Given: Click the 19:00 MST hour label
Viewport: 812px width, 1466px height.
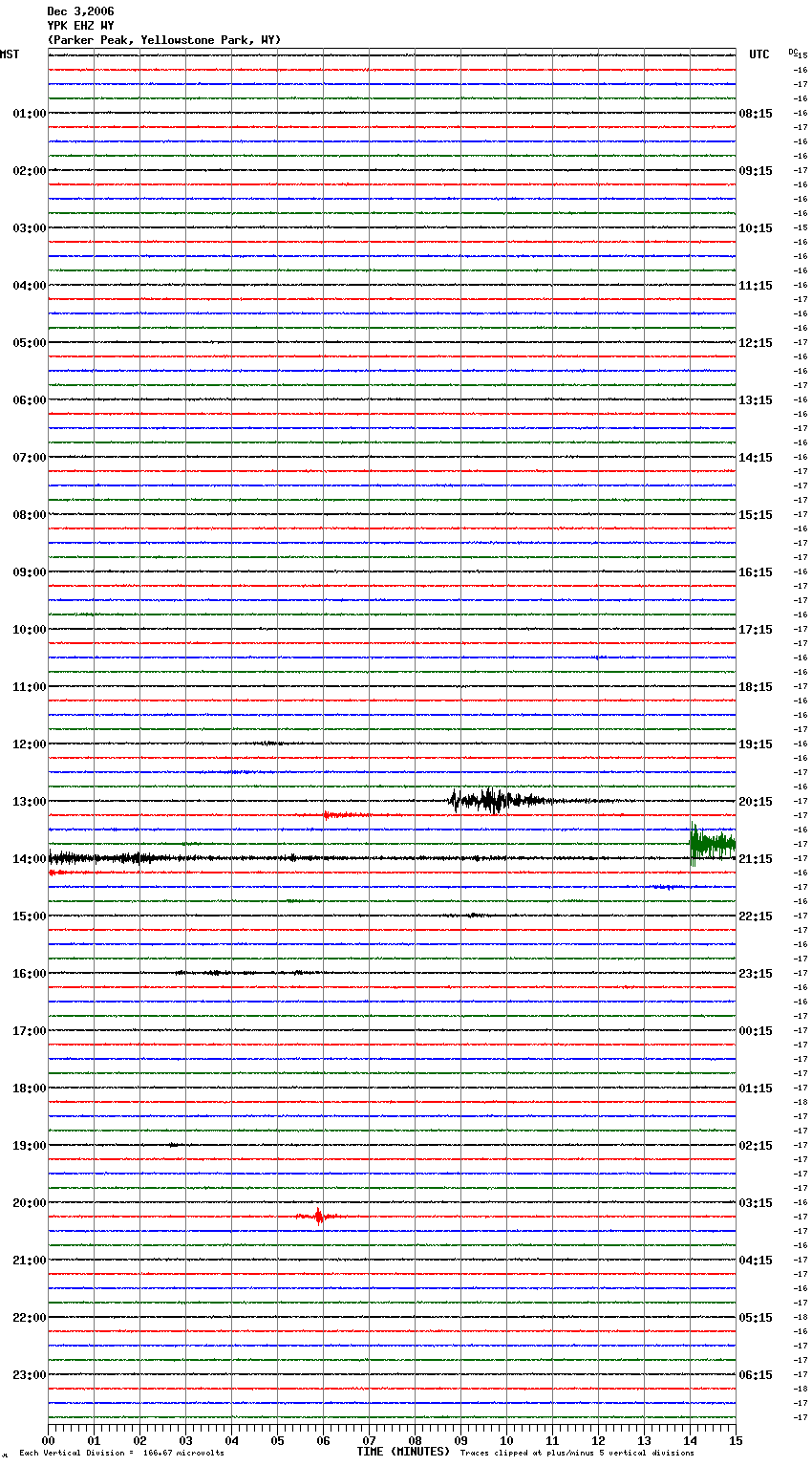Looking at the screenshot, I should coord(29,1146).
